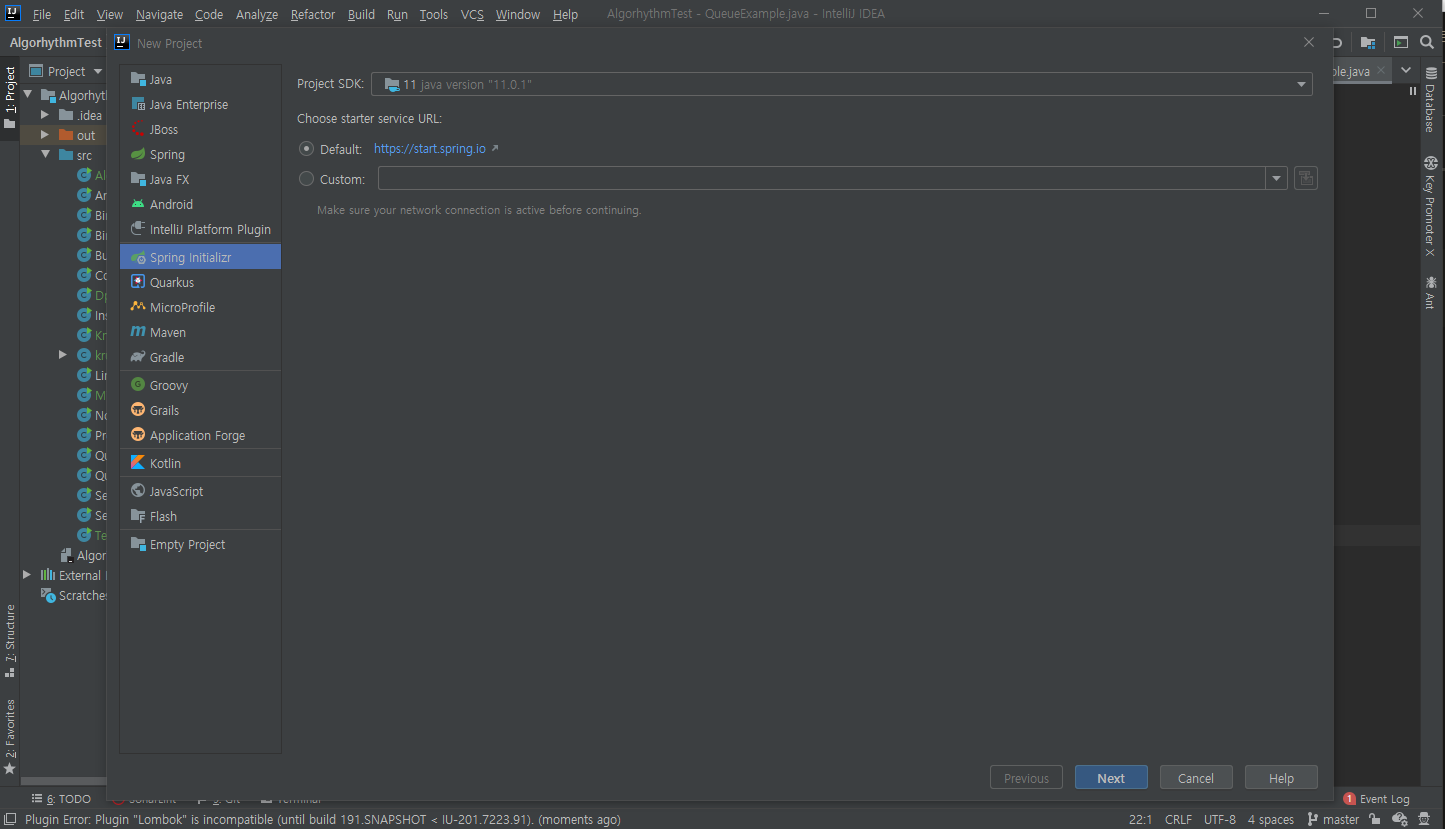Click the read-only lock icon in status bar

[1376, 819]
